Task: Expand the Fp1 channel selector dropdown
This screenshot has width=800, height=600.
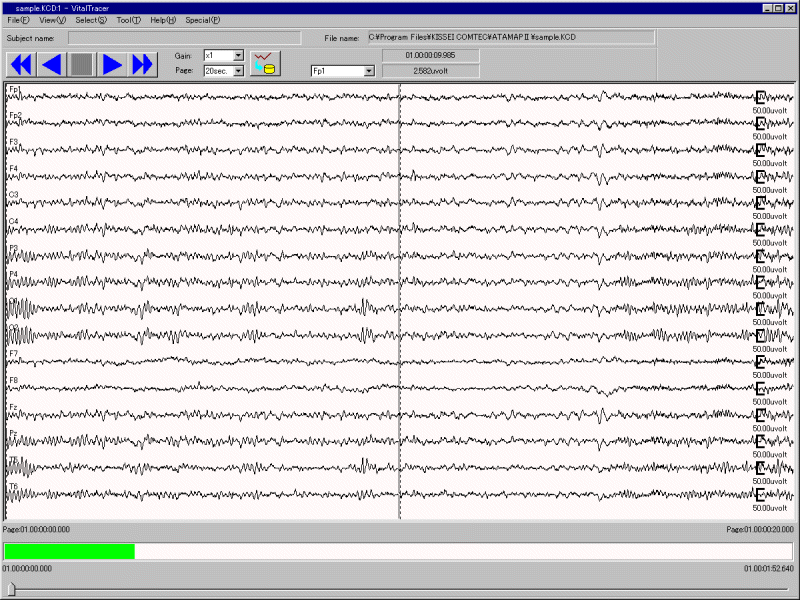Action: (369, 71)
